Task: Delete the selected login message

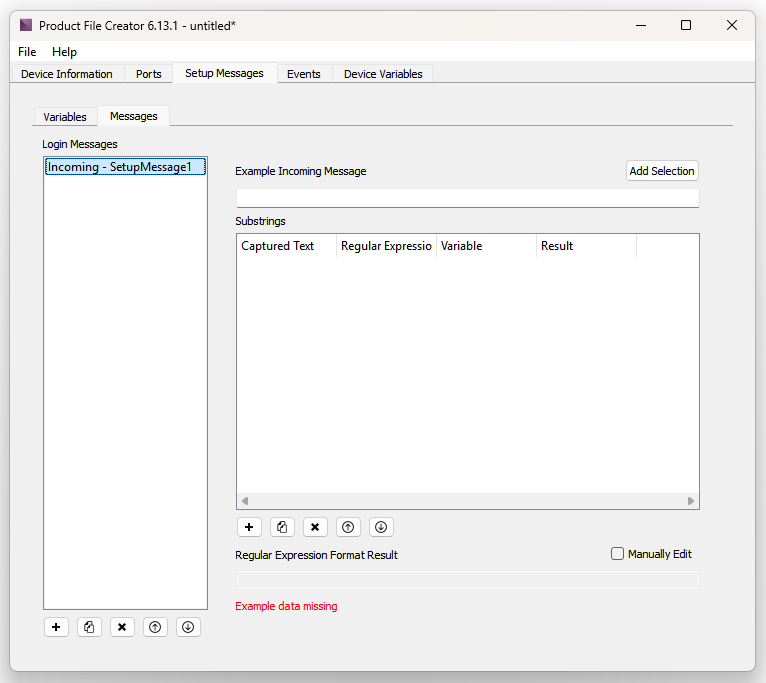Action: click(x=122, y=627)
